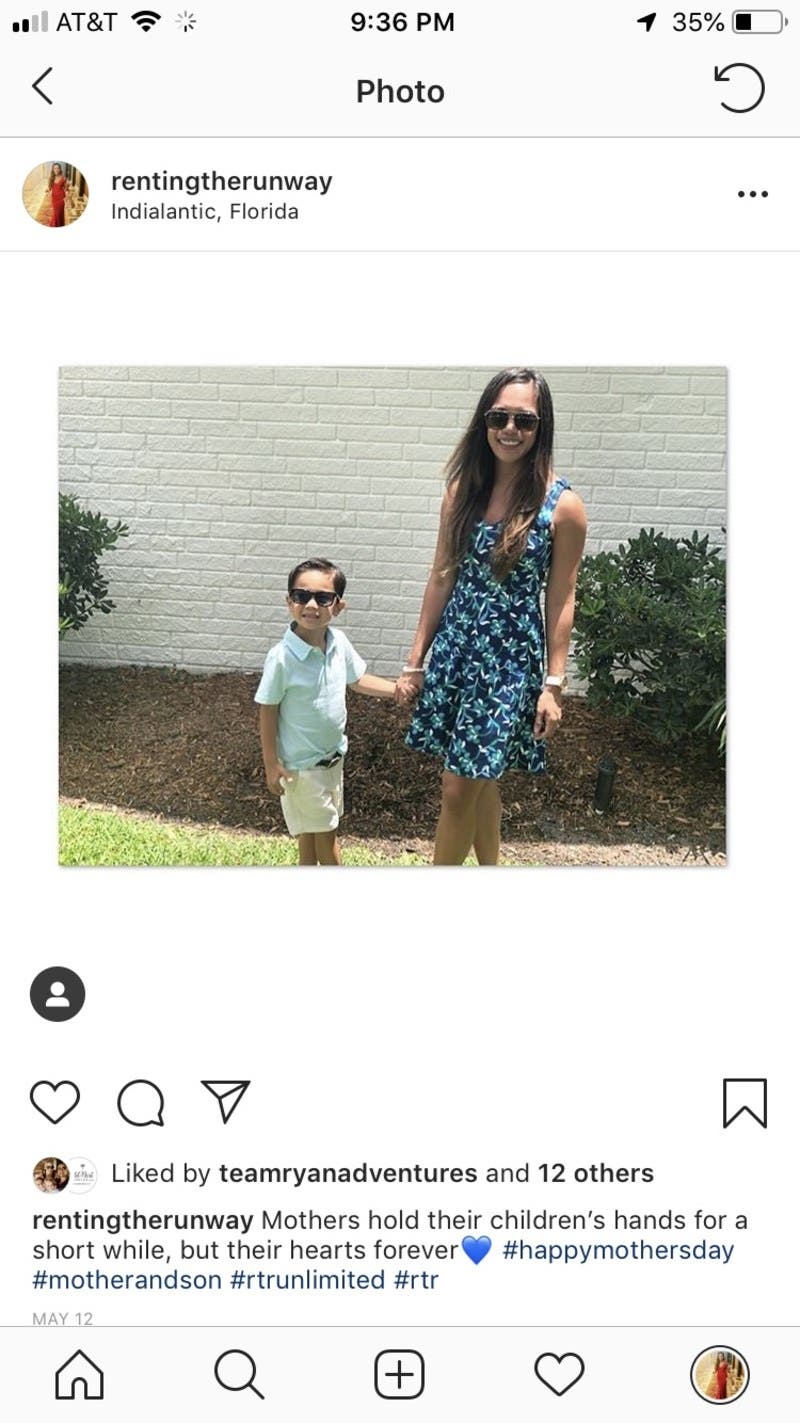Open the three-dot options menu

[752, 194]
